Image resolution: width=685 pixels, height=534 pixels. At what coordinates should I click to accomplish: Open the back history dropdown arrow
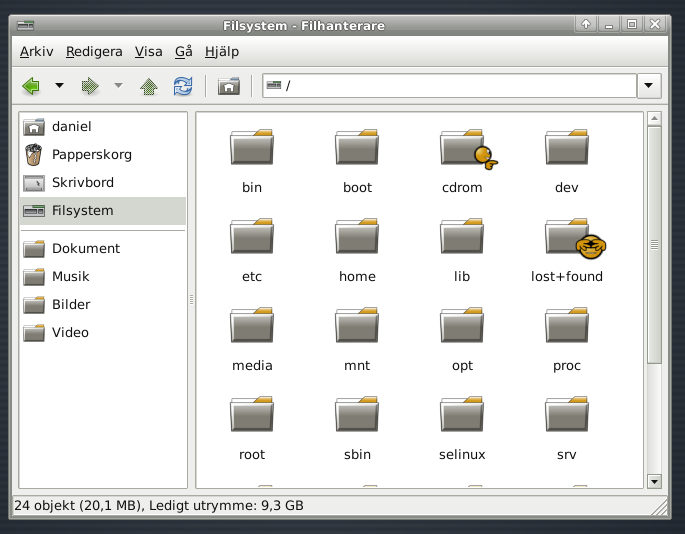tap(59, 86)
